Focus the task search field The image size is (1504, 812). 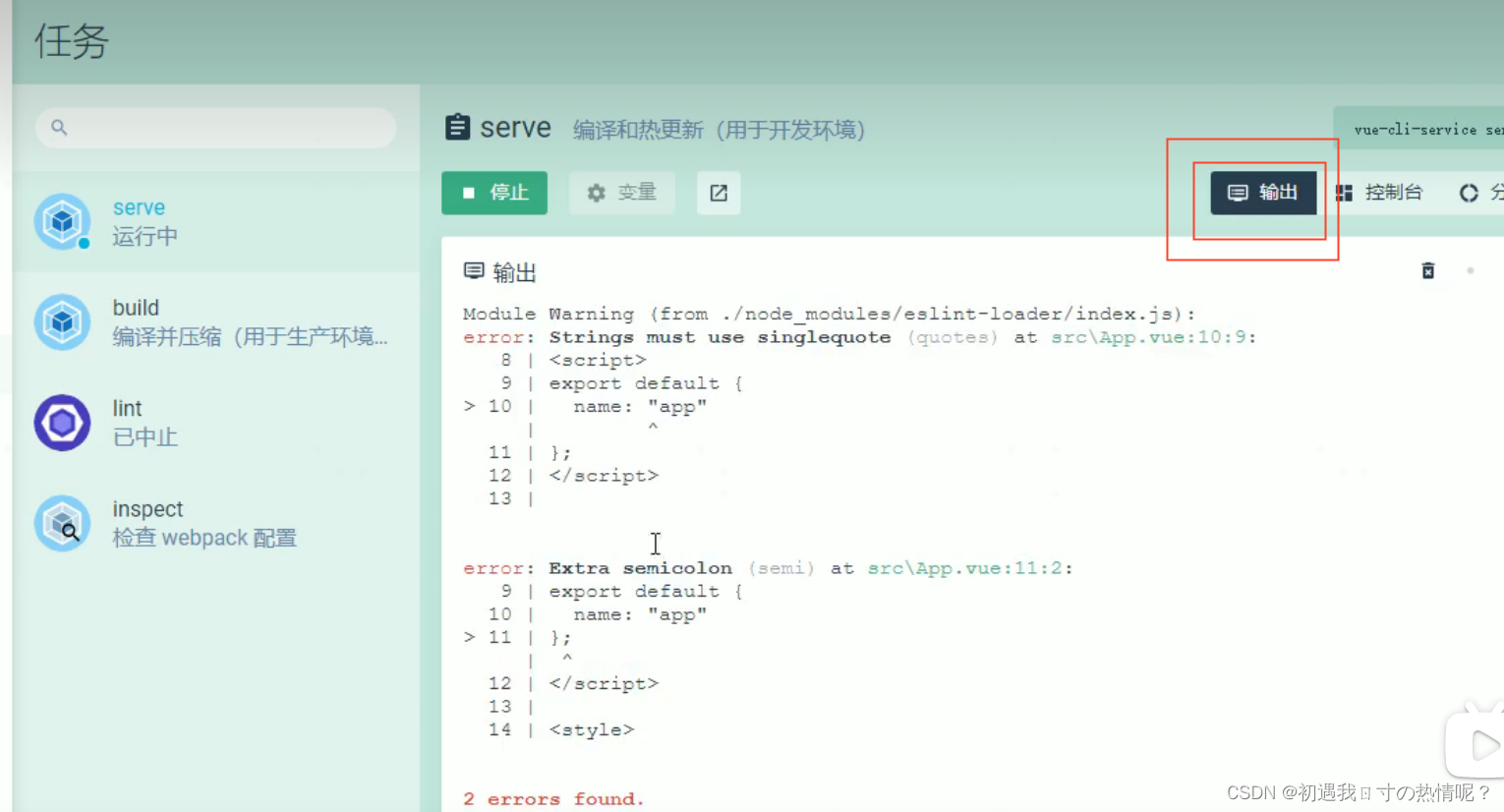pos(215,128)
